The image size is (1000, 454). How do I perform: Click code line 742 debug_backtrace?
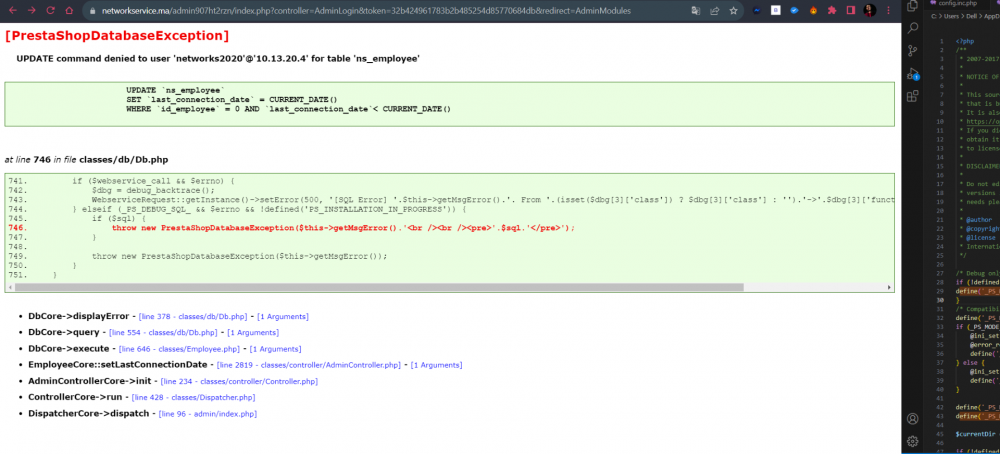click(154, 190)
